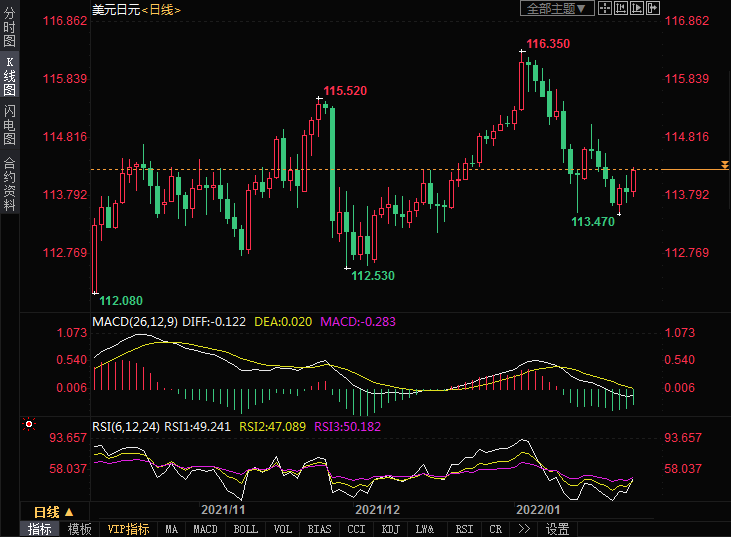Click the double-arrow price marker on right axis
731x537 pixels.
click(725, 164)
